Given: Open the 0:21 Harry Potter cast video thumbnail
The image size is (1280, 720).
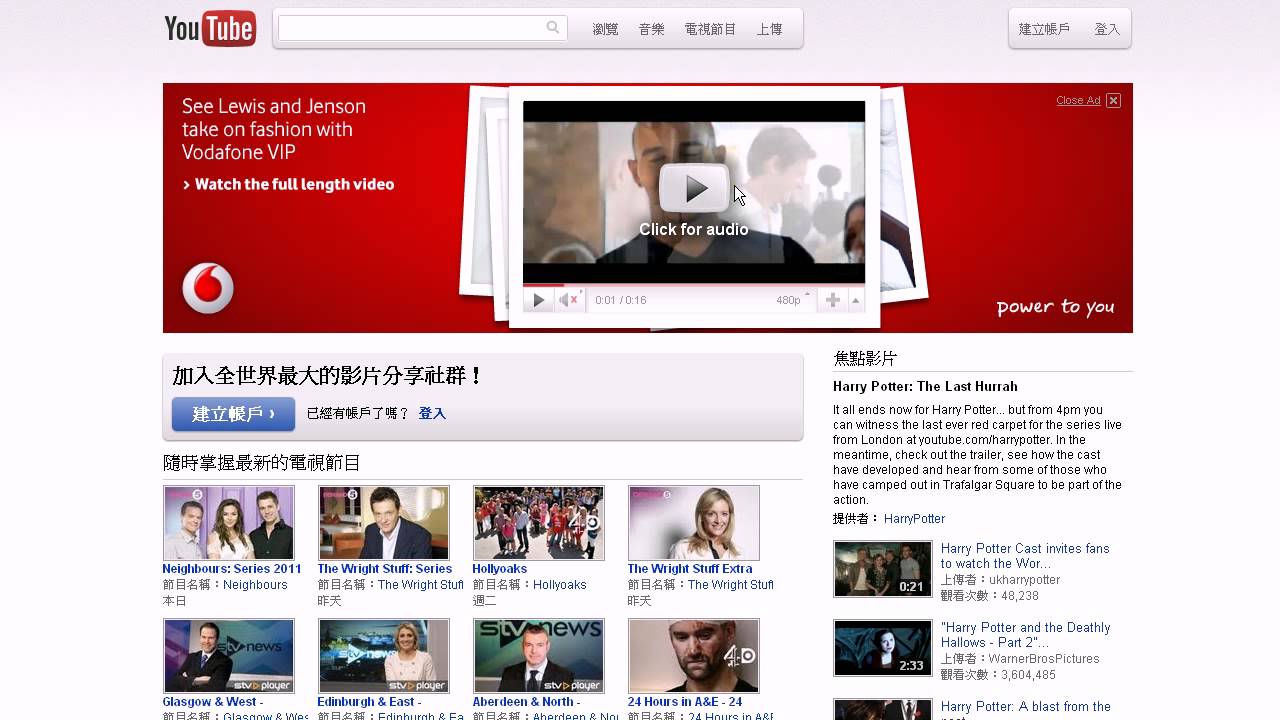Looking at the screenshot, I should tap(883, 569).
